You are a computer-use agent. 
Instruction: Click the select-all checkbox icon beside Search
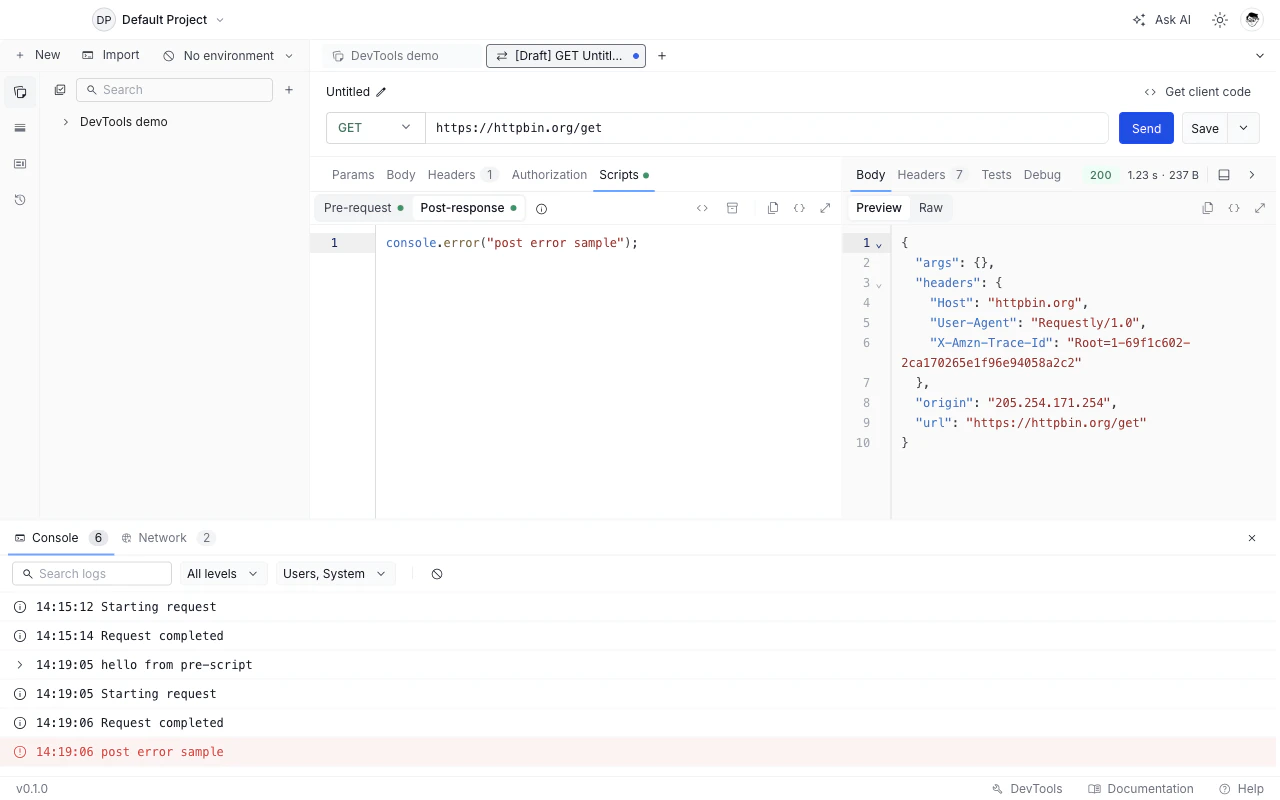pyautogui.click(x=60, y=90)
